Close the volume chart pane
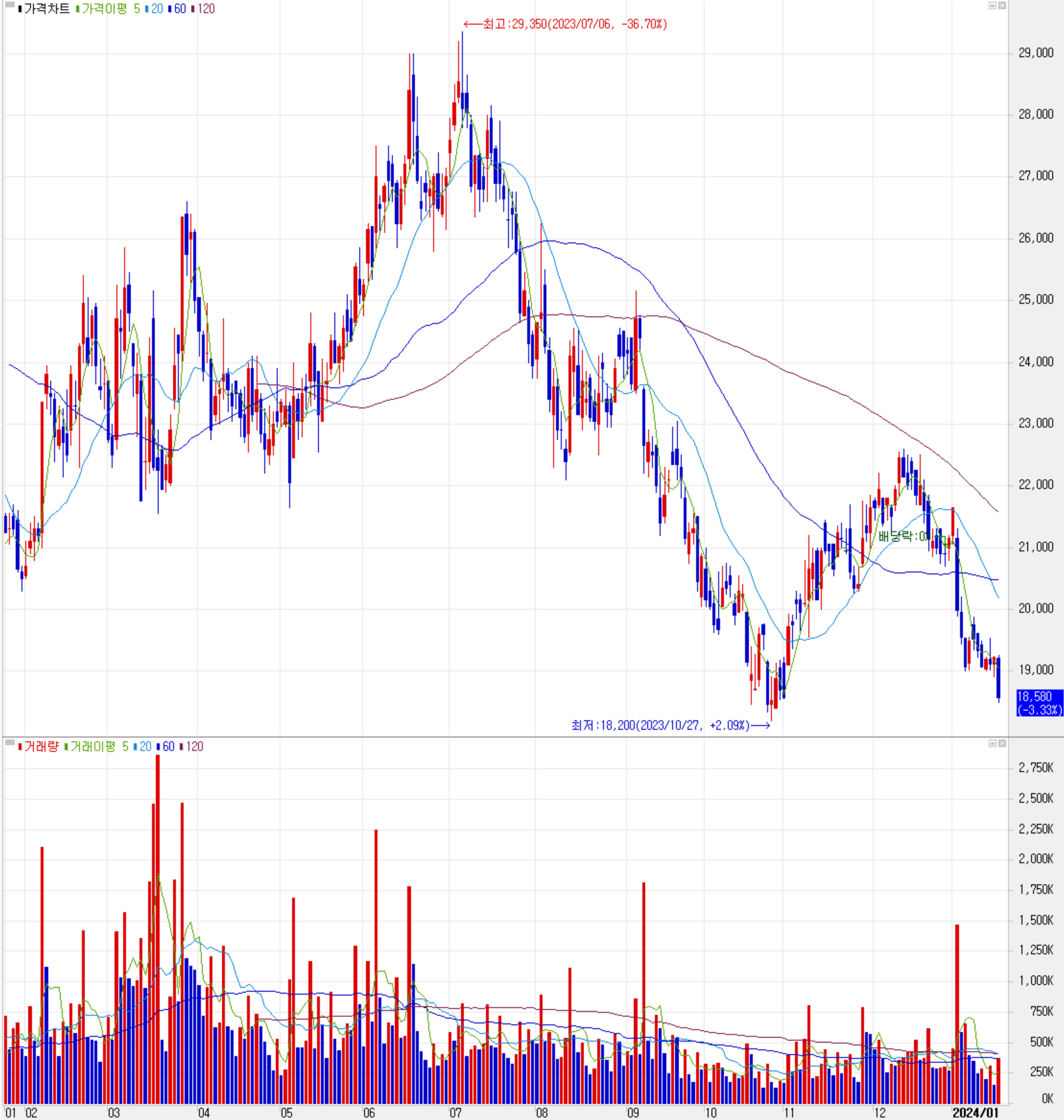The width and height of the screenshot is (1064, 1120). (x=1002, y=743)
